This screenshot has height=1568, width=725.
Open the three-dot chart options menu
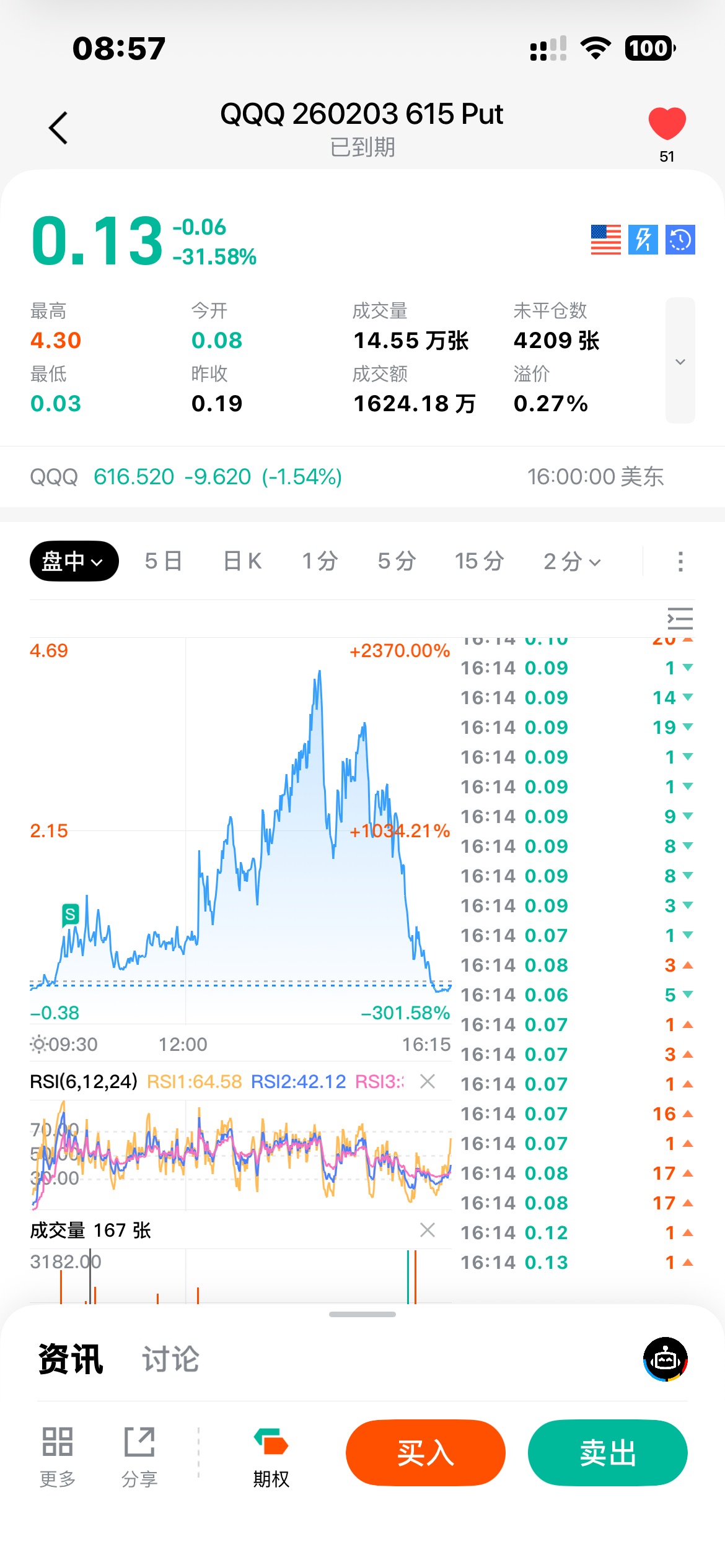(680, 561)
